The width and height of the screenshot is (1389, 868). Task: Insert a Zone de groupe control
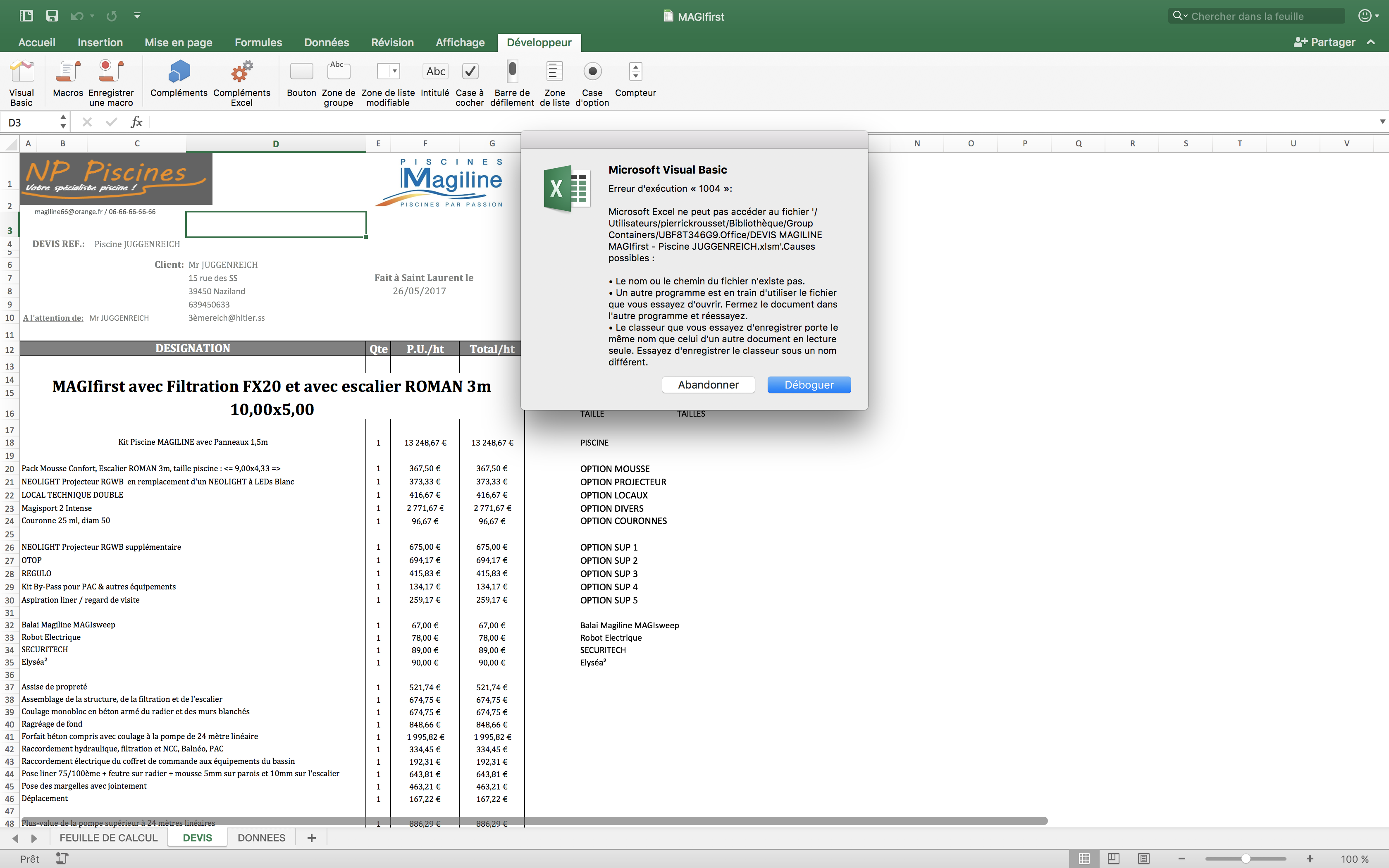[x=338, y=83]
